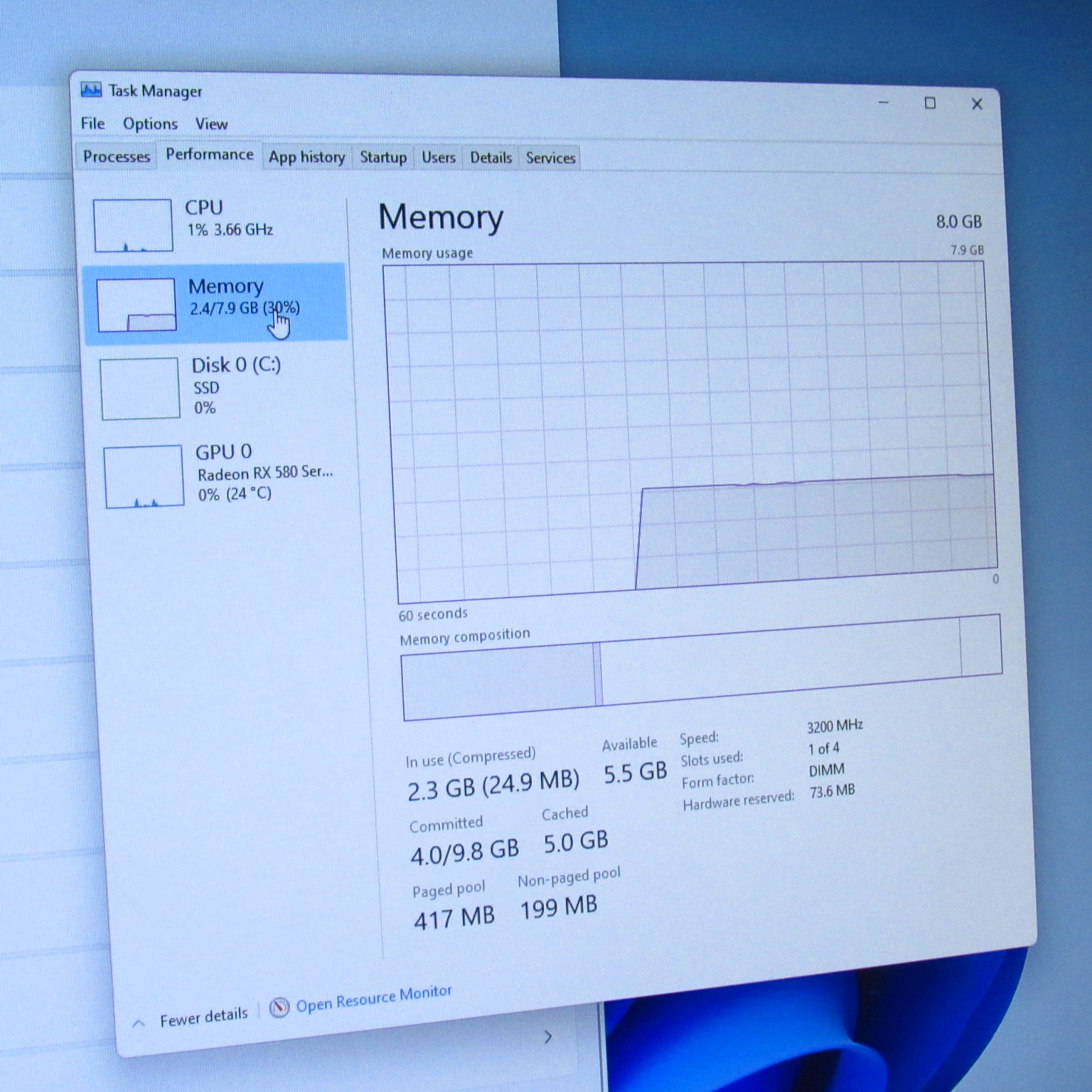The width and height of the screenshot is (1092, 1092).
Task: Switch to the Services tab
Action: coord(550,158)
